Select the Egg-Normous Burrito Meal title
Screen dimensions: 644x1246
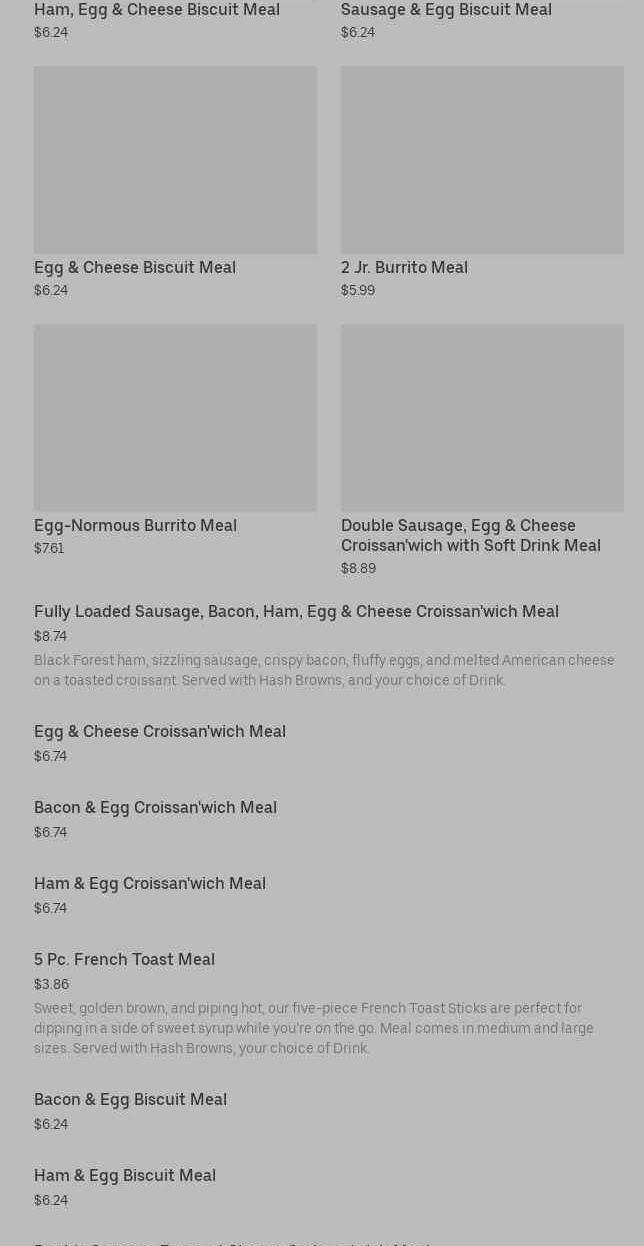coord(135,525)
